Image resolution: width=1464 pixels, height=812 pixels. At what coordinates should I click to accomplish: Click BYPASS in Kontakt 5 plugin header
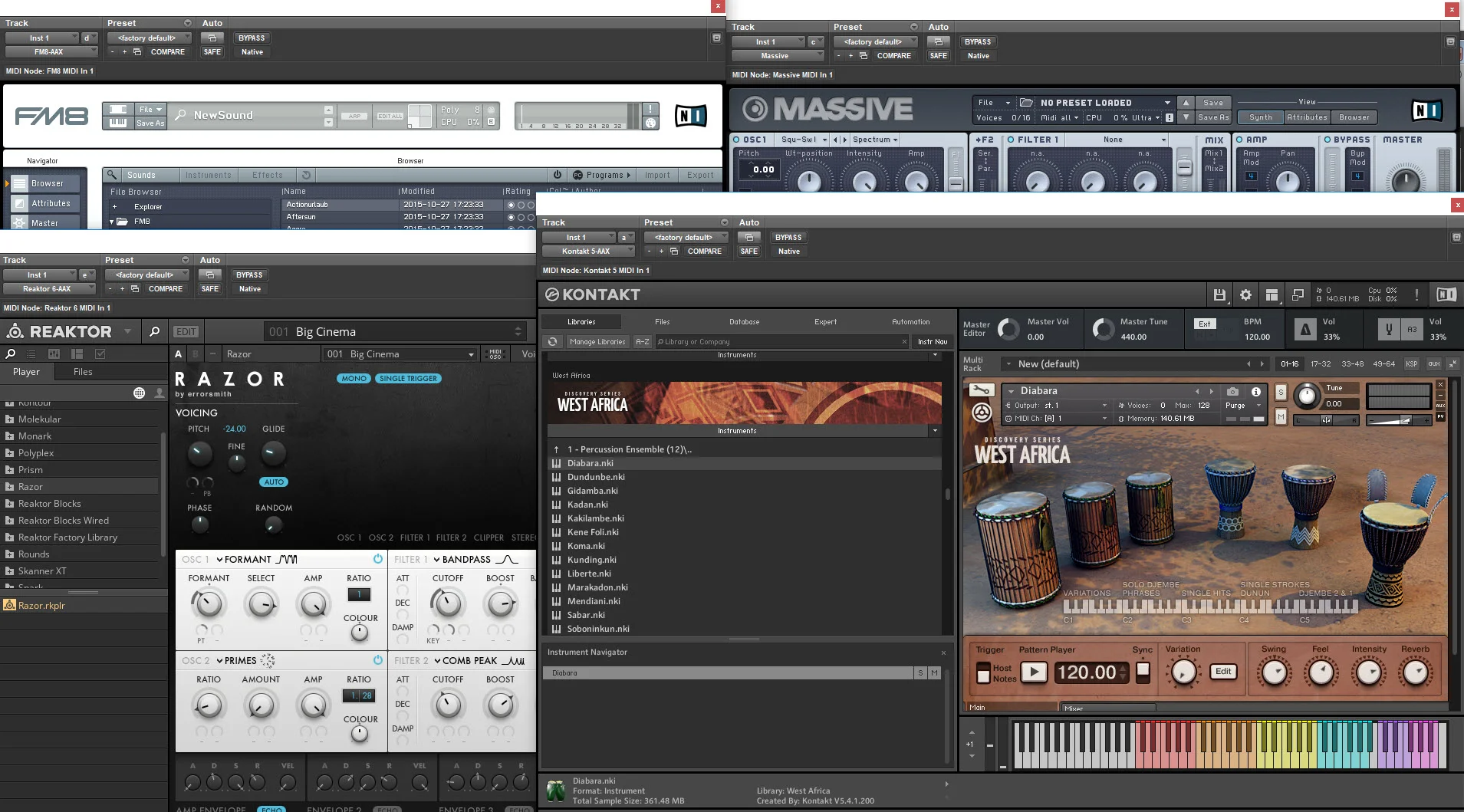(788, 238)
